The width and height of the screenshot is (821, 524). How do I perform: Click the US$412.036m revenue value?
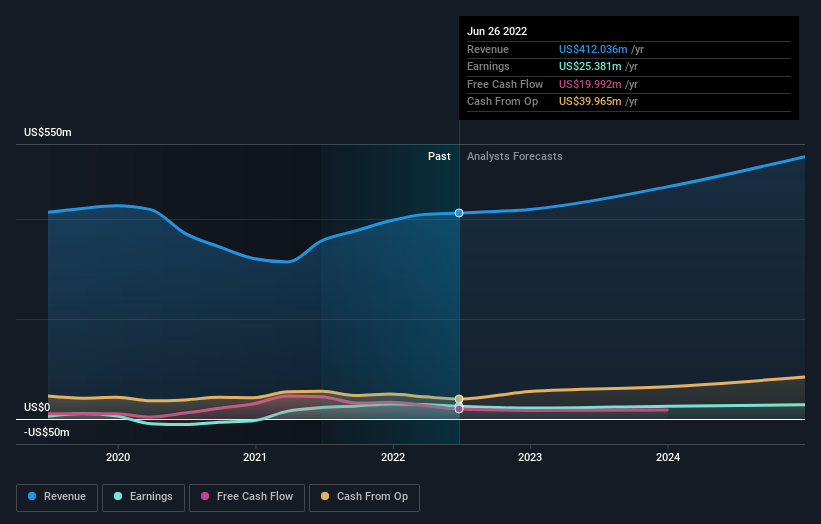pos(593,49)
